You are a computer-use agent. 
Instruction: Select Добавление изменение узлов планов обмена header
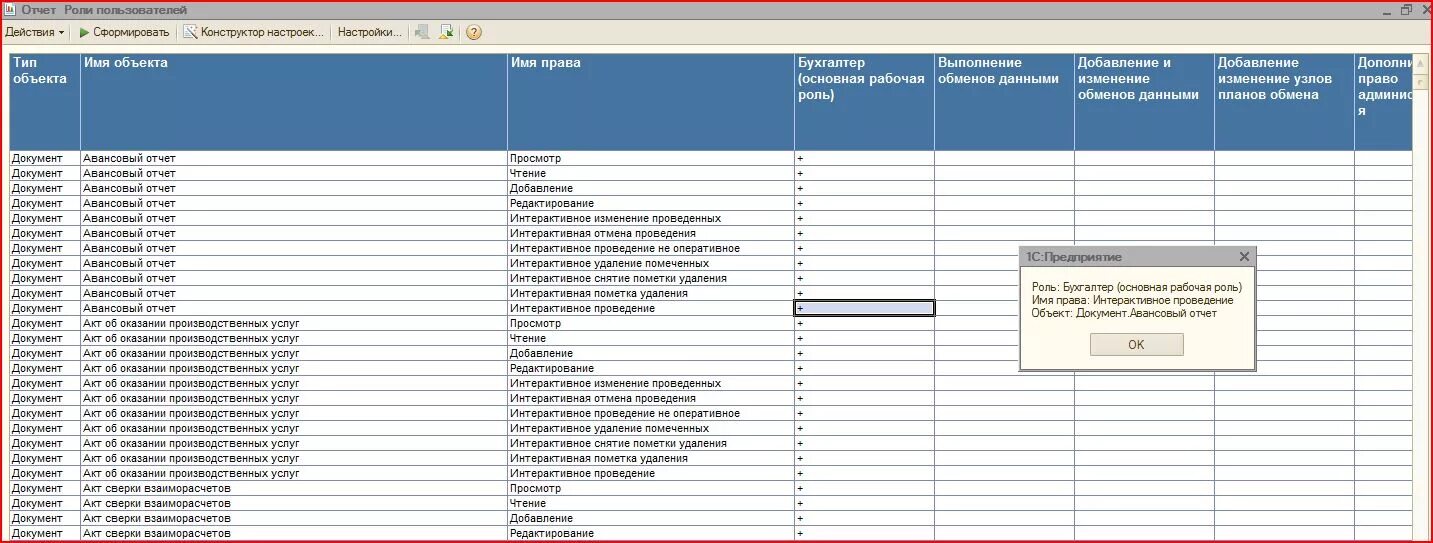tap(1285, 102)
